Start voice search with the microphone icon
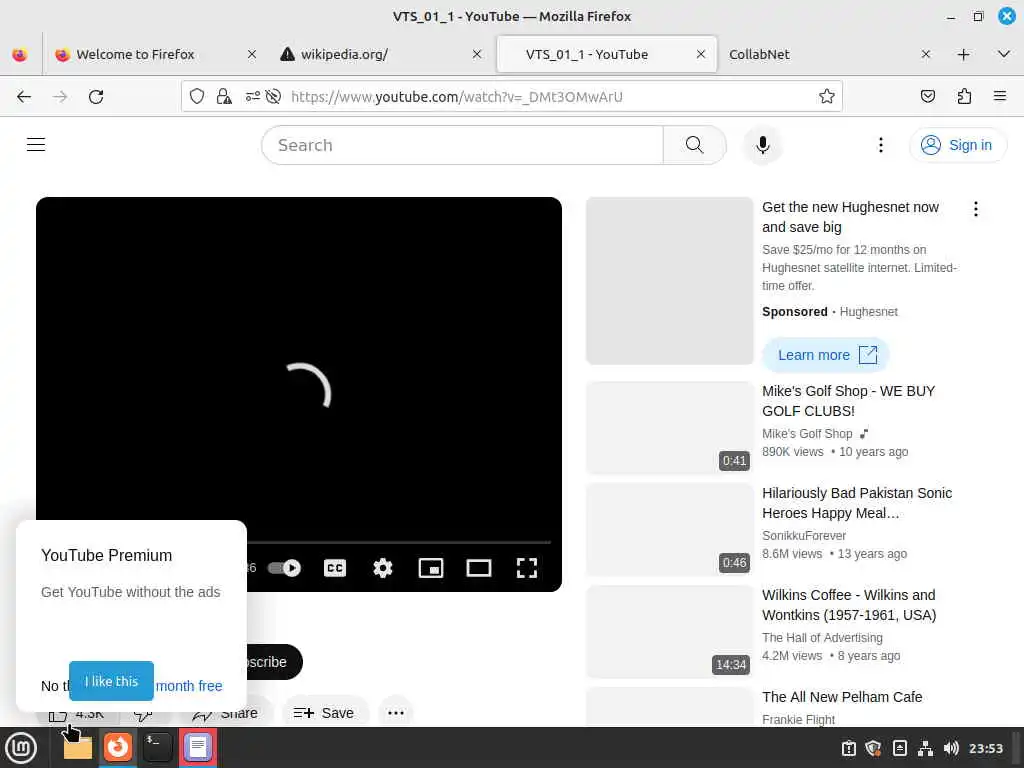Viewport: 1024px width, 768px height. [x=762, y=144]
